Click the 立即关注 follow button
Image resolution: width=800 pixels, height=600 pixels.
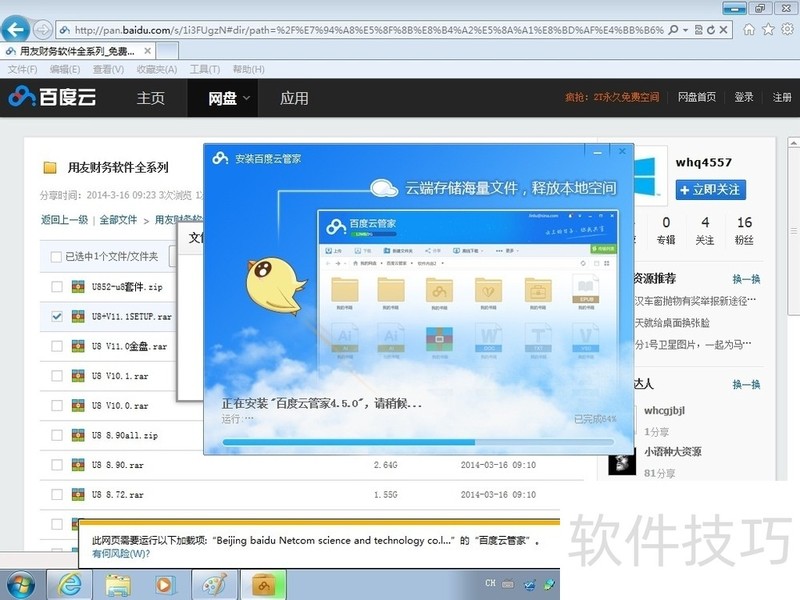tap(710, 189)
